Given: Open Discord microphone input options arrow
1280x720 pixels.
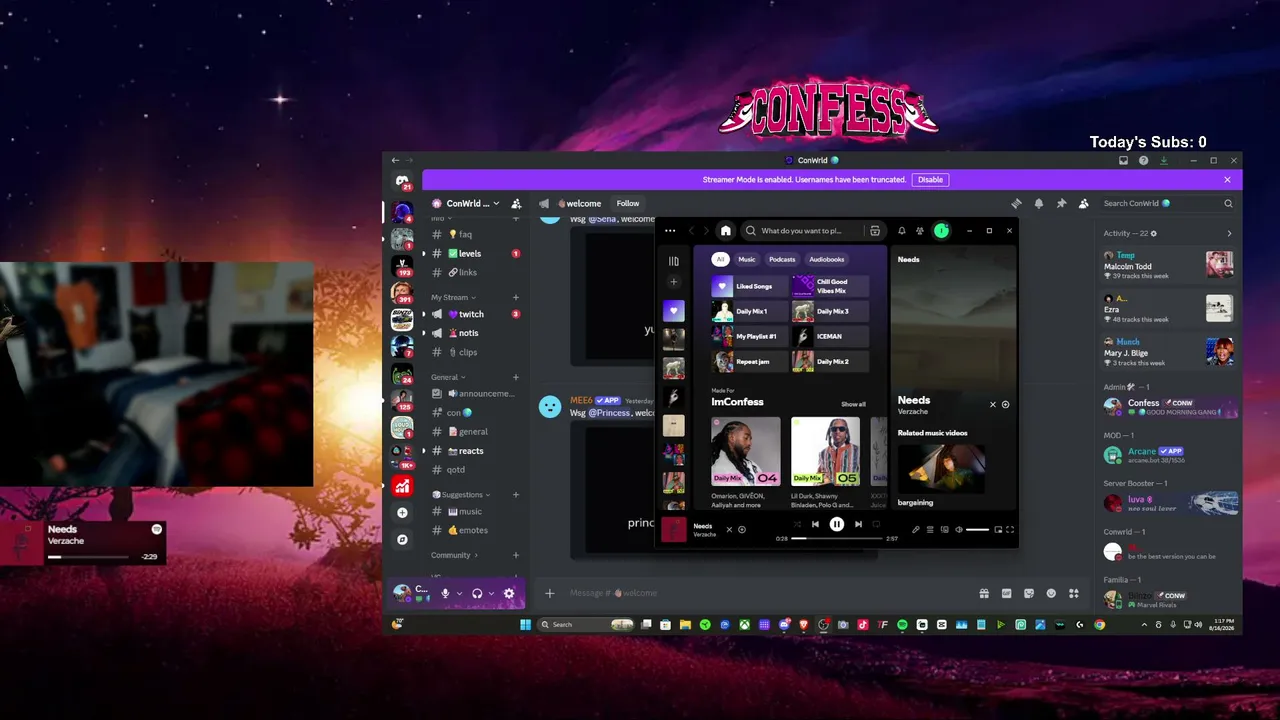Looking at the screenshot, I should (459, 593).
